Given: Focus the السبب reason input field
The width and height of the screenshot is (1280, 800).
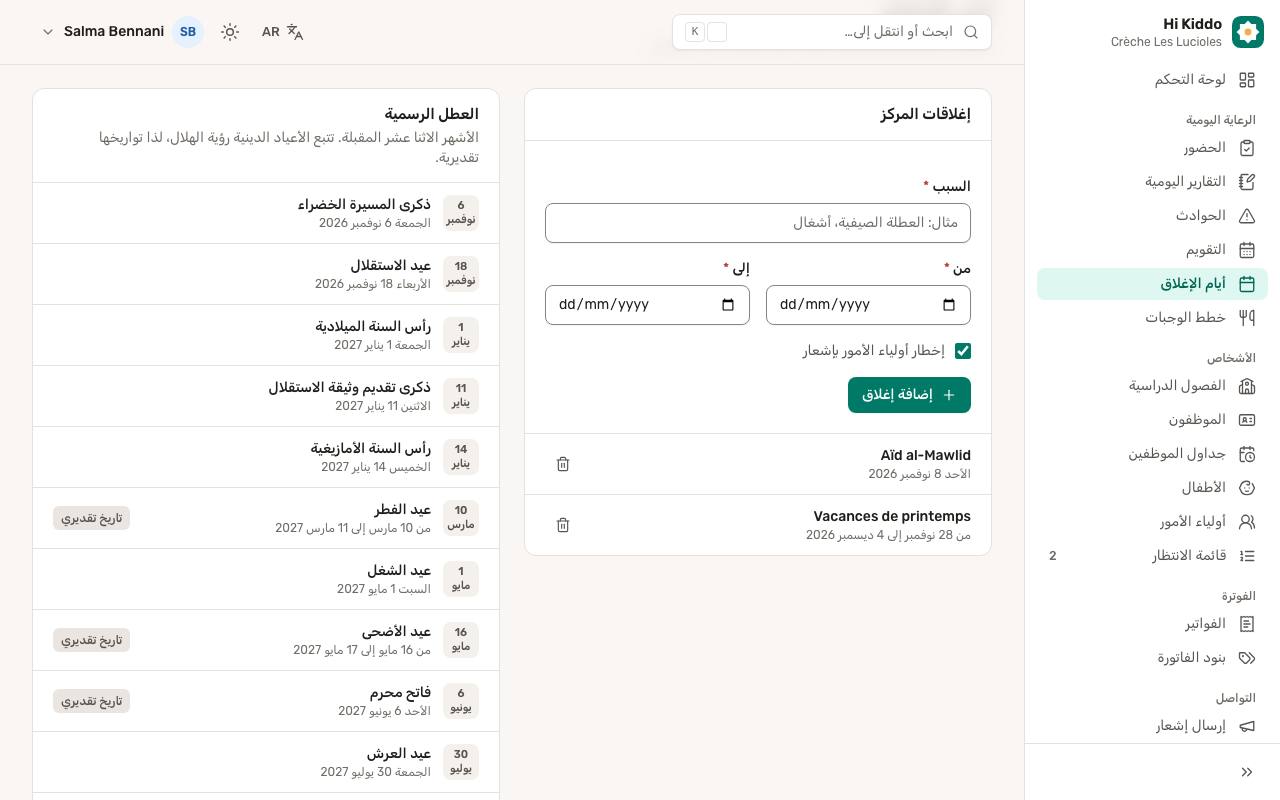Looking at the screenshot, I should (x=758, y=223).
